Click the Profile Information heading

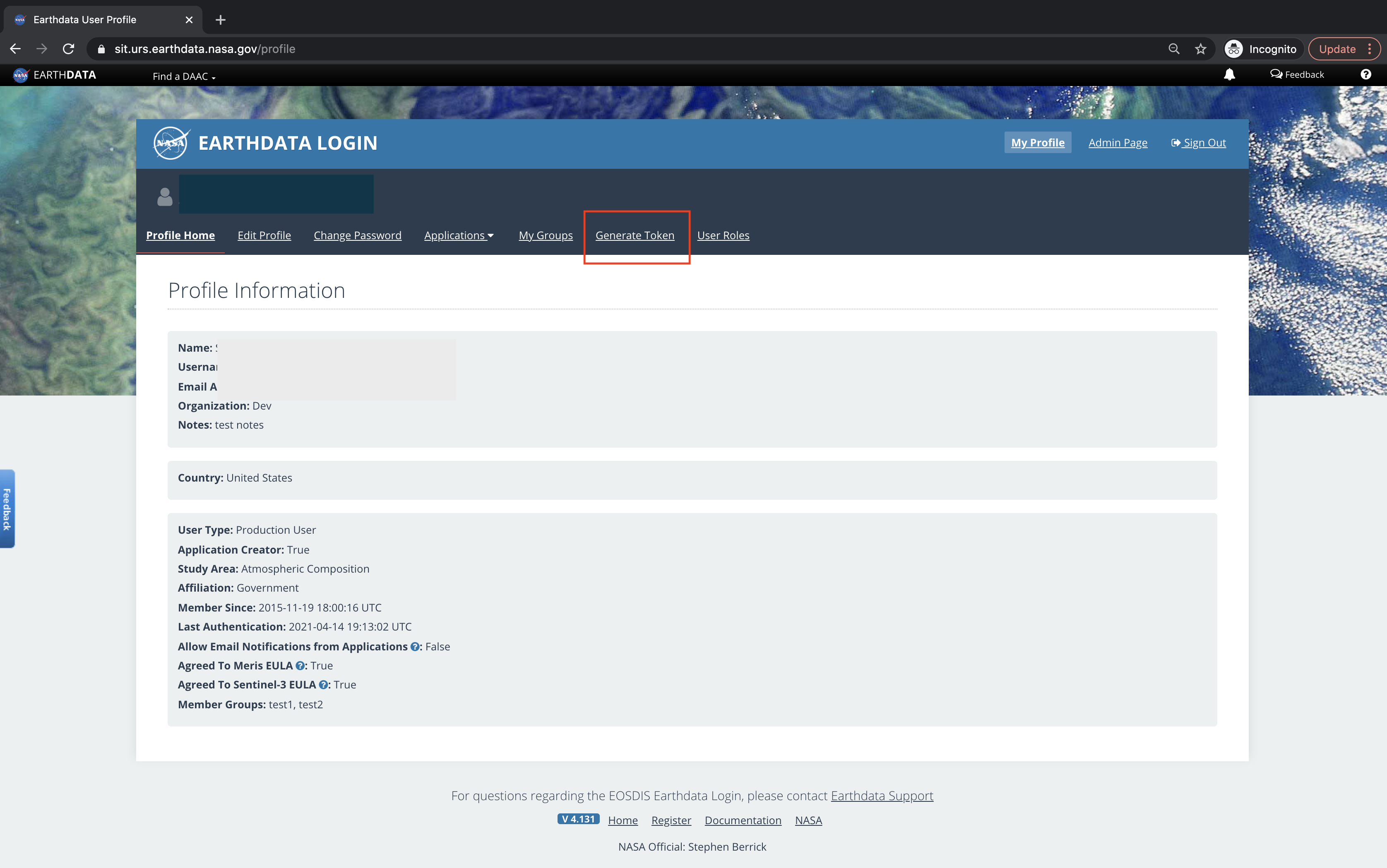coord(256,290)
